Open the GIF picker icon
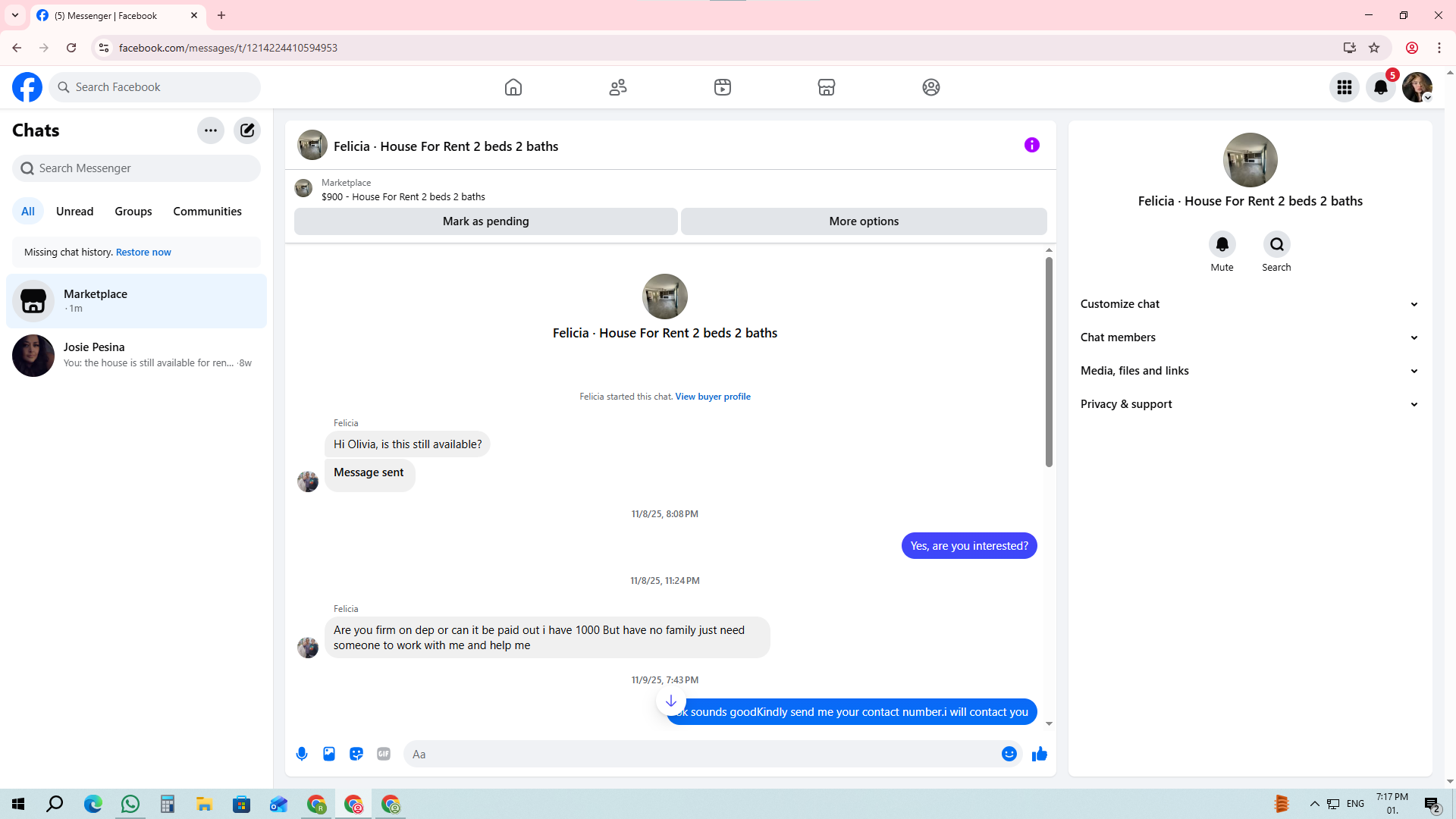 [x=384, y=754]
